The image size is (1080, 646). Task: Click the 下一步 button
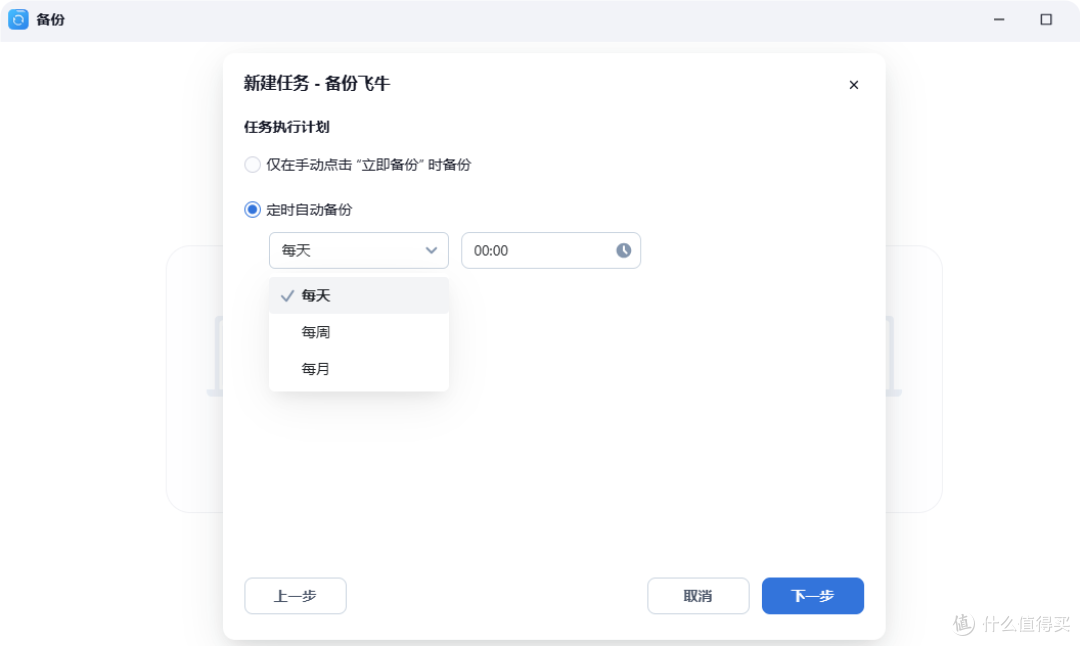(x=812, y=595)
